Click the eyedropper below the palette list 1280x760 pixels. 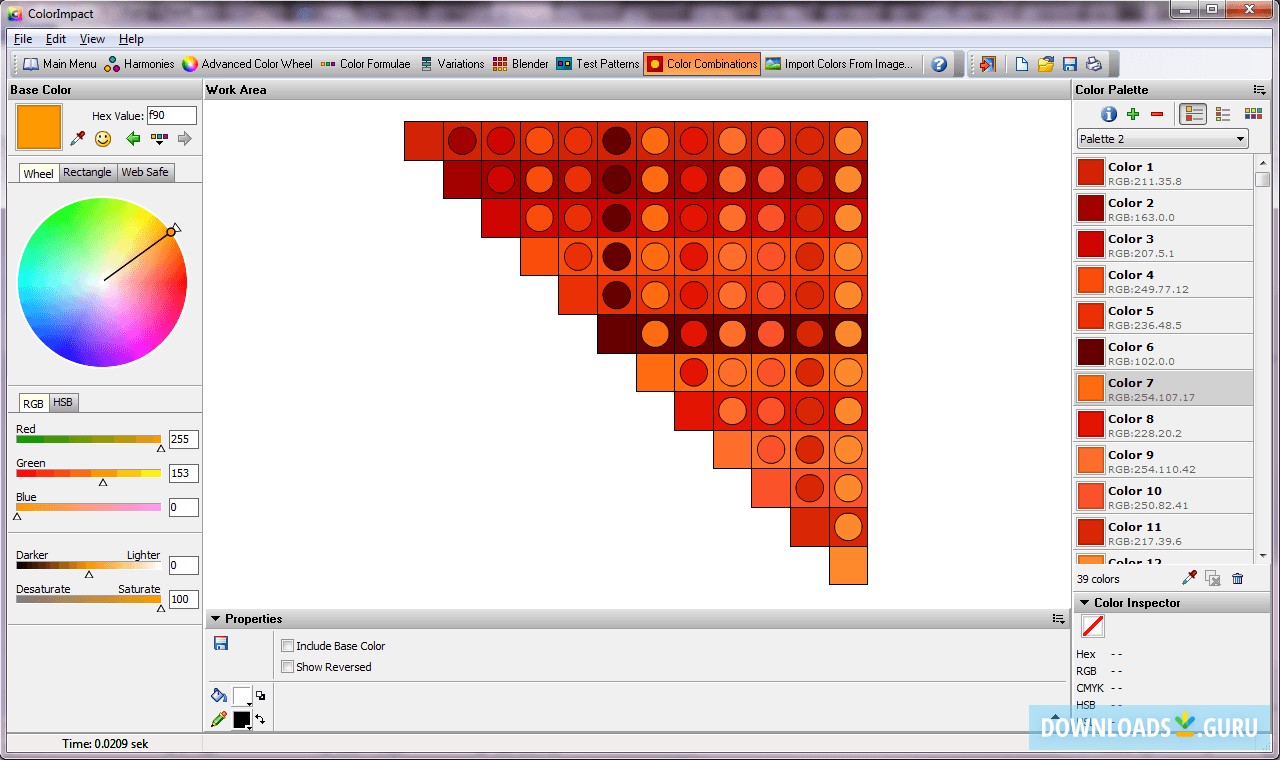(x=1189, y=578)
